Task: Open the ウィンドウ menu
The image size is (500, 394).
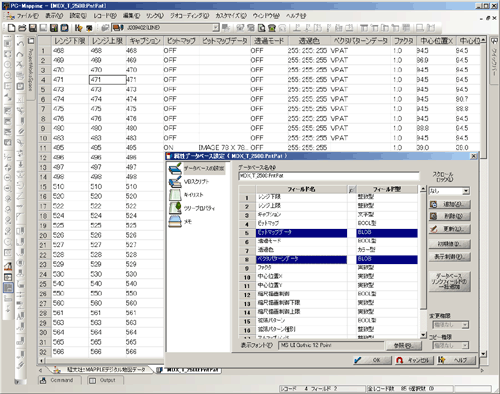Action: pyautogui.click(x=266, y=16)
